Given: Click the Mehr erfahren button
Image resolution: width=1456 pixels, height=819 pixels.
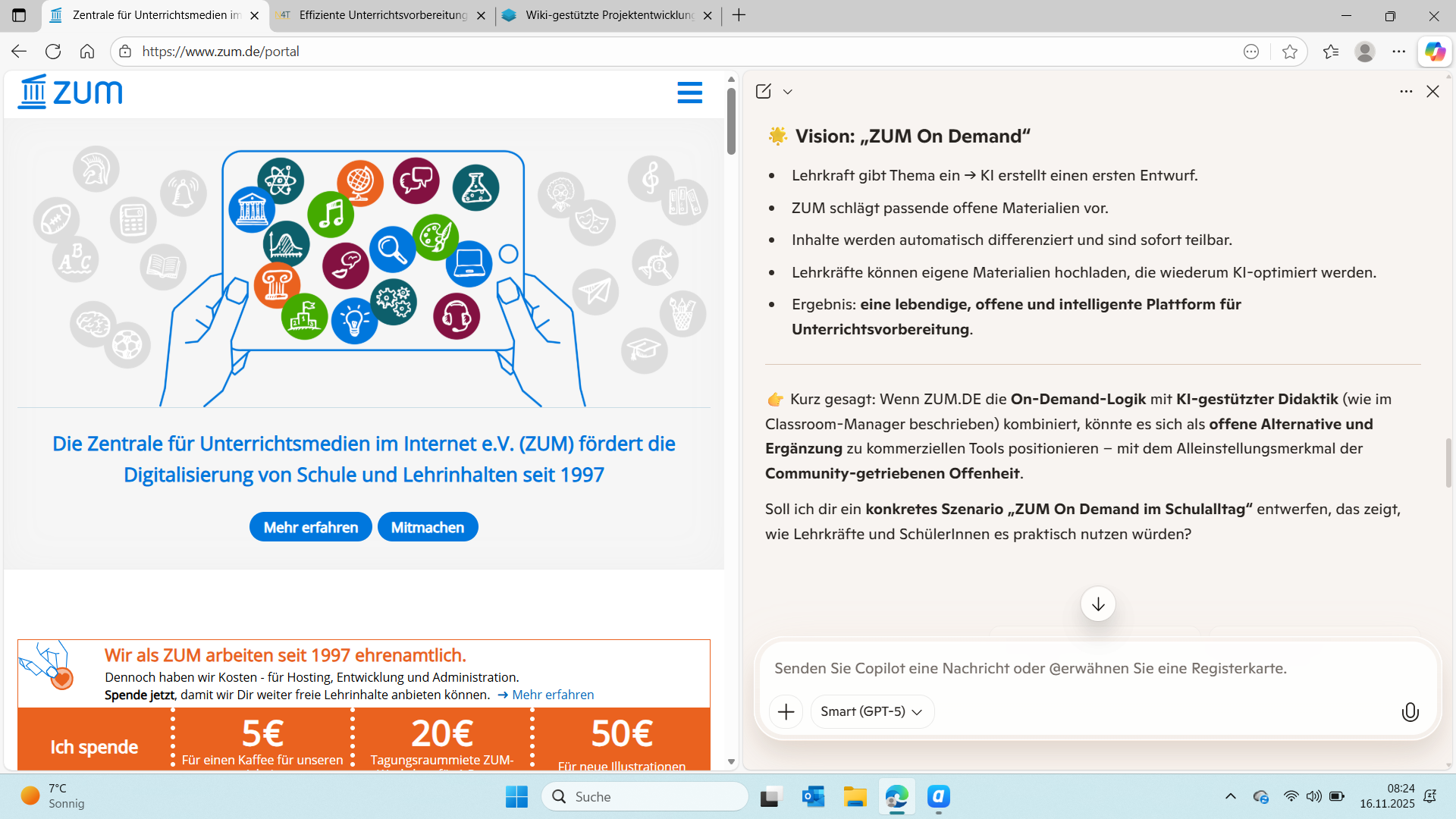Looking at the screenshot, I should pyautogui.click(x=310, y=527).
